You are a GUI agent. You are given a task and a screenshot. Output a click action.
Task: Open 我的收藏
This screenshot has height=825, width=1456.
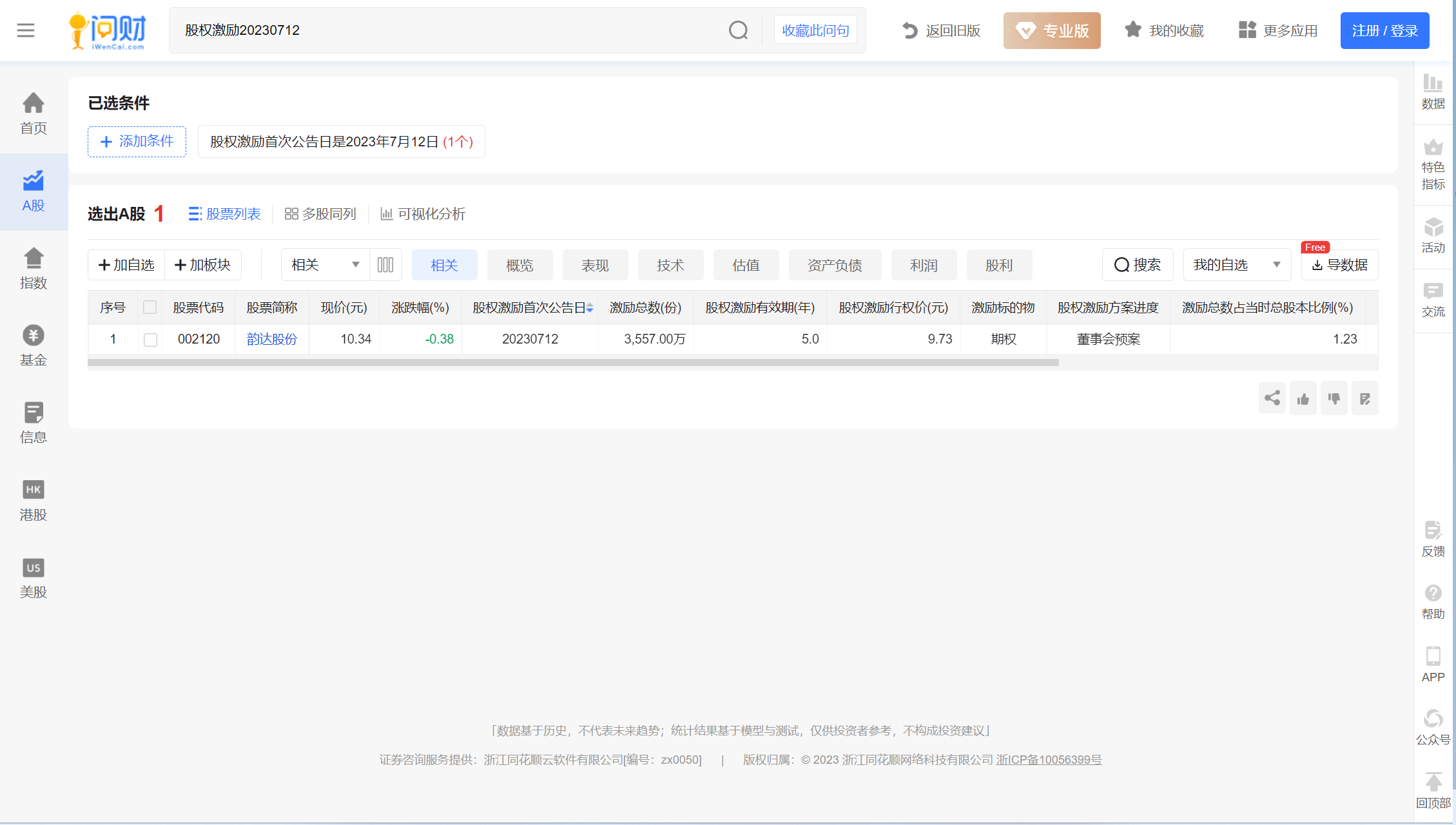tap(1164, 30)
